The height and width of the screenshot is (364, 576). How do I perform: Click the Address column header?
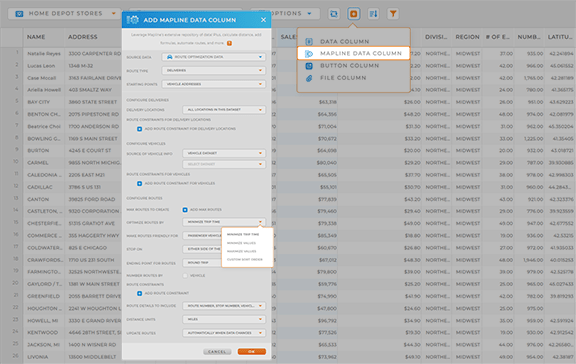tap(83, 37)
